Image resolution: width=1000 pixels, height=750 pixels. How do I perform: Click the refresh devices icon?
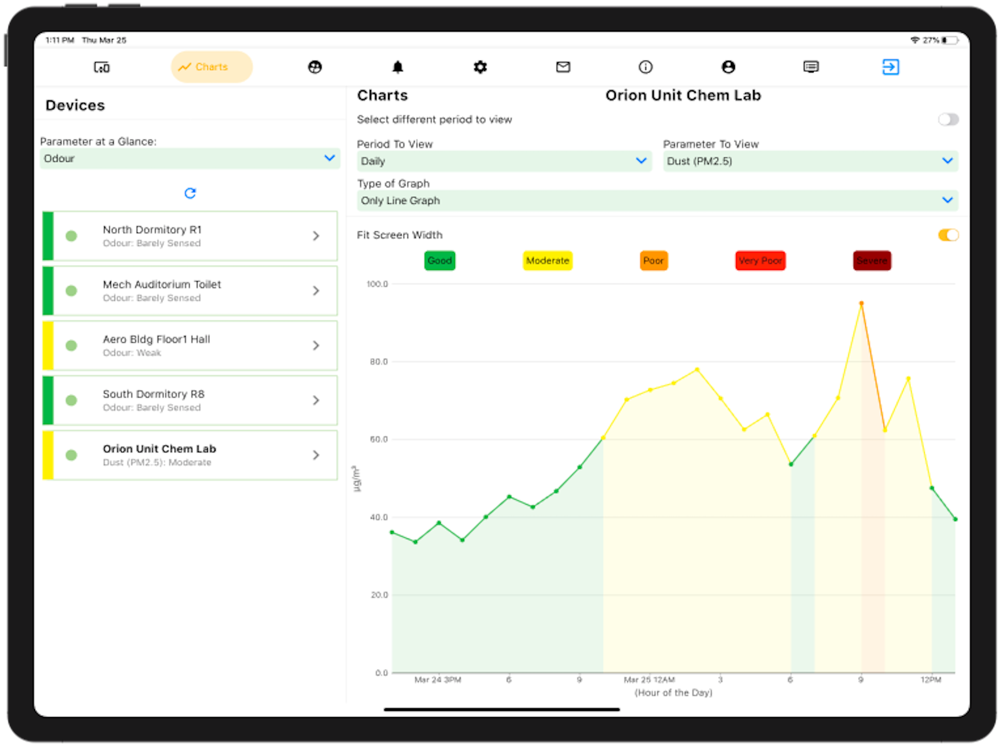tap(190, 193)
